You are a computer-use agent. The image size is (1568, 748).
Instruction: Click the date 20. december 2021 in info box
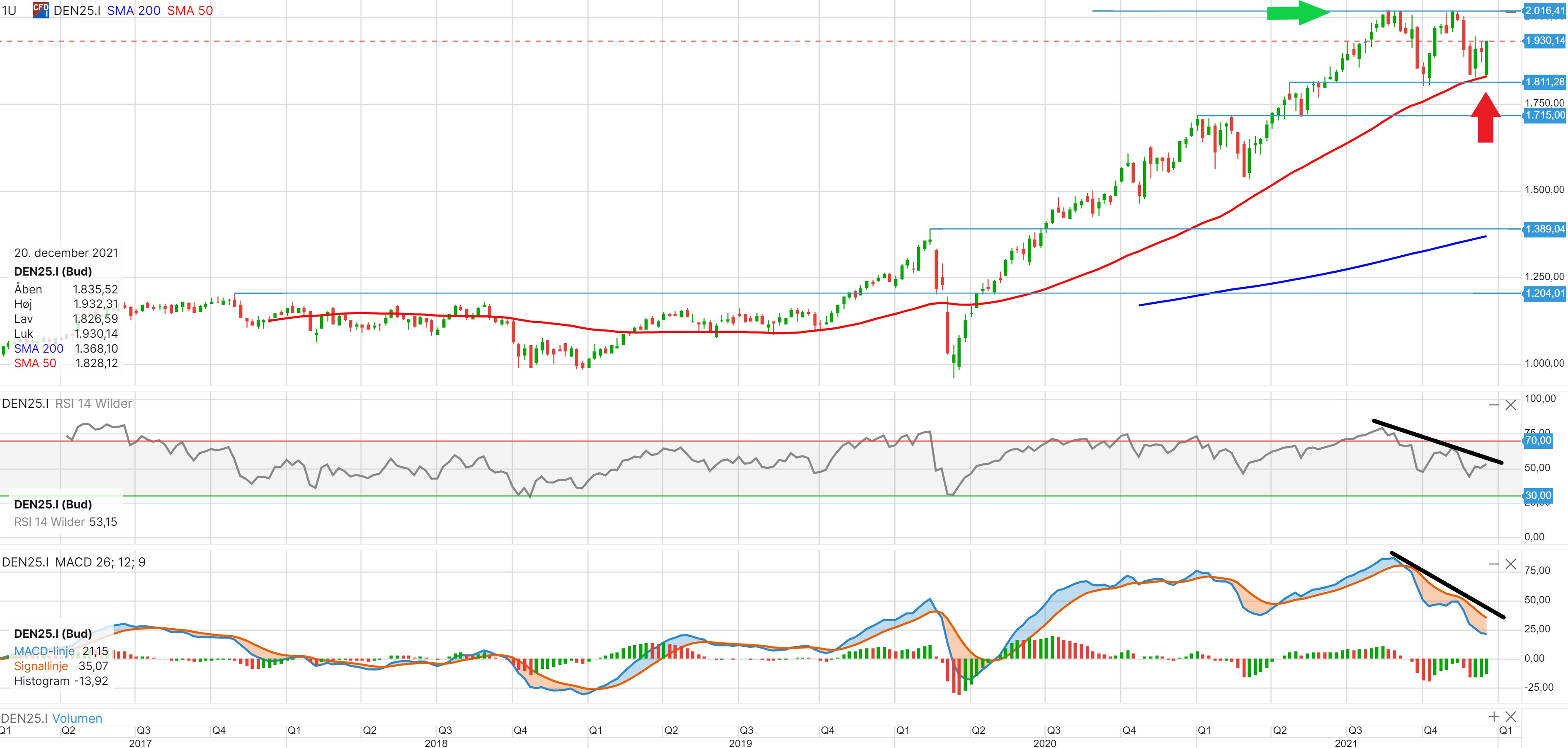[x=66, y=253]
